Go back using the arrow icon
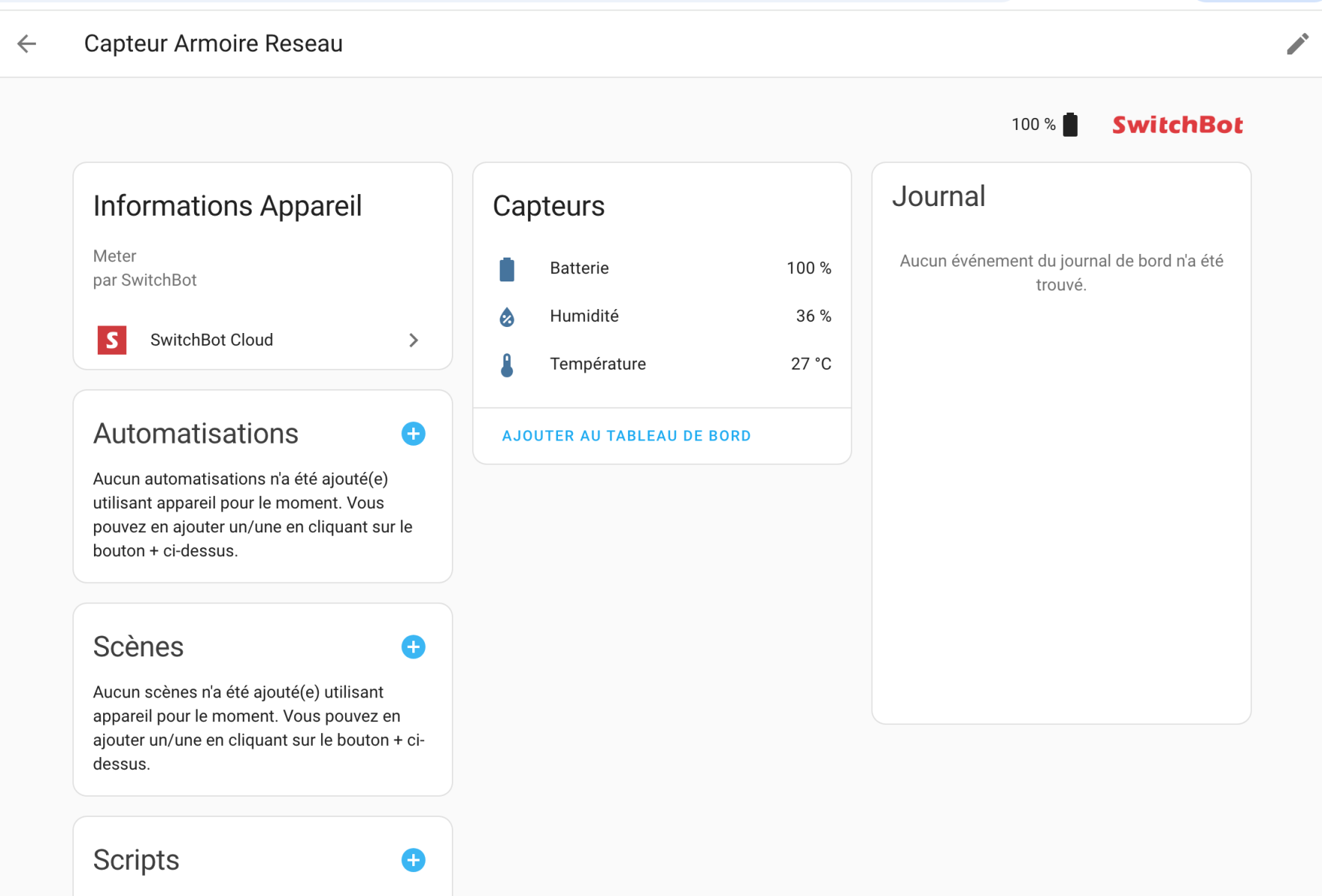 point(27,44)
